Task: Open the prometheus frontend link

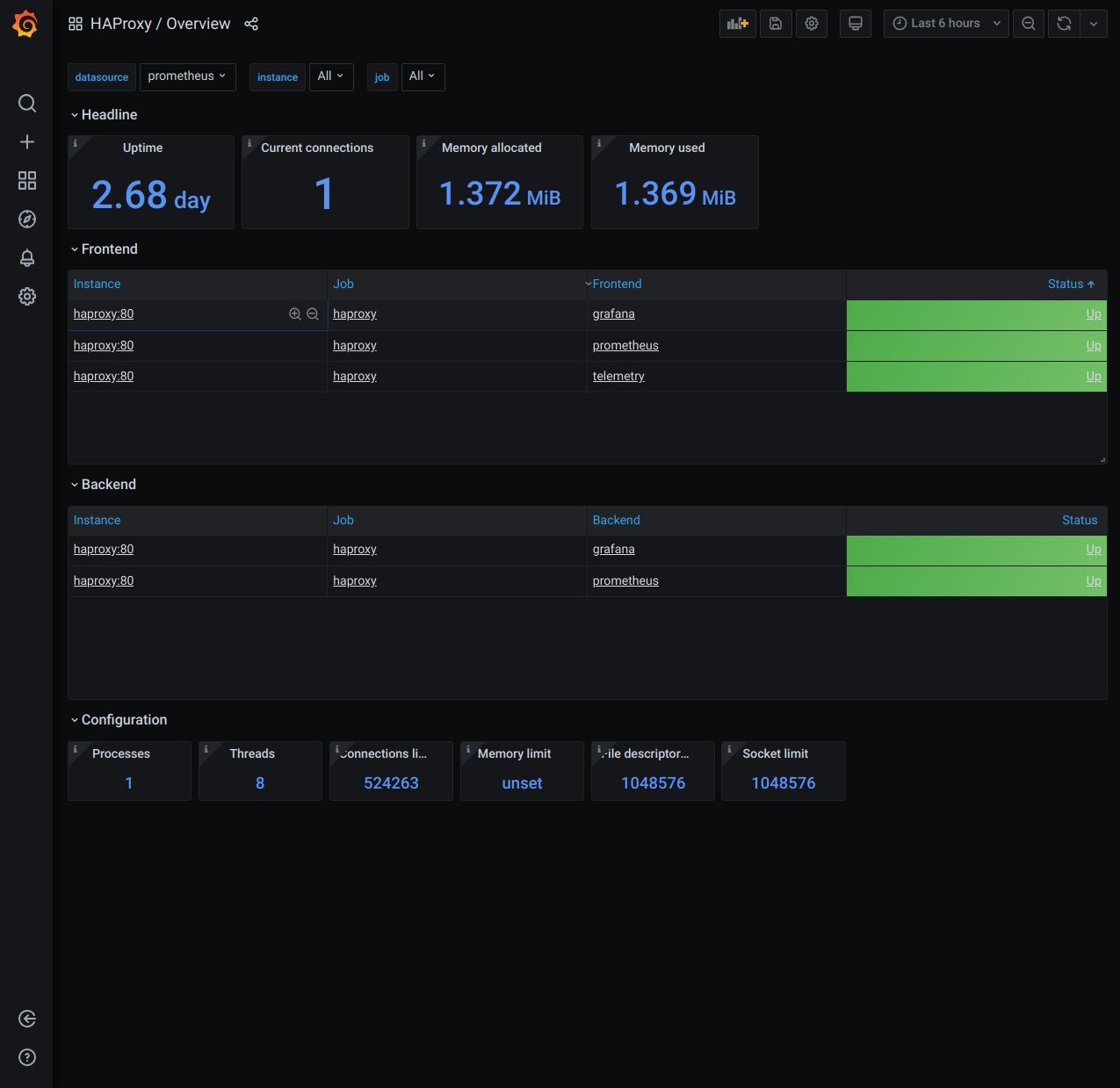Action: pos(625,346)
